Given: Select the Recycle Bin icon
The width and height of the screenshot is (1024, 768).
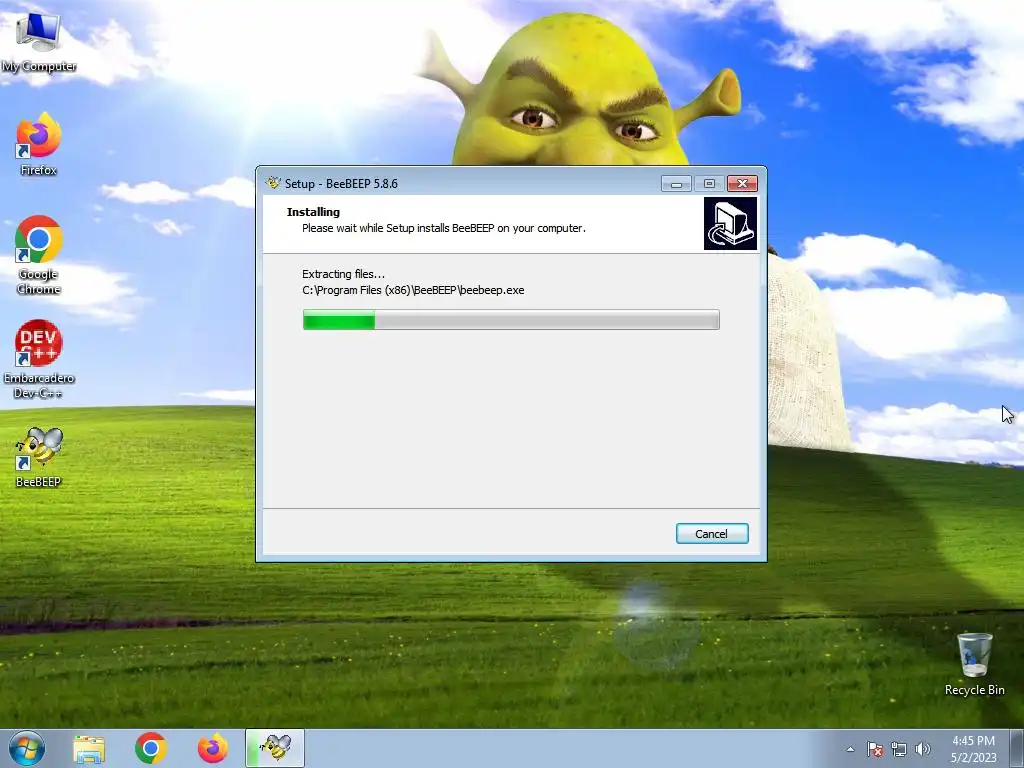Looking at the screenshot, I should point(974,664).
